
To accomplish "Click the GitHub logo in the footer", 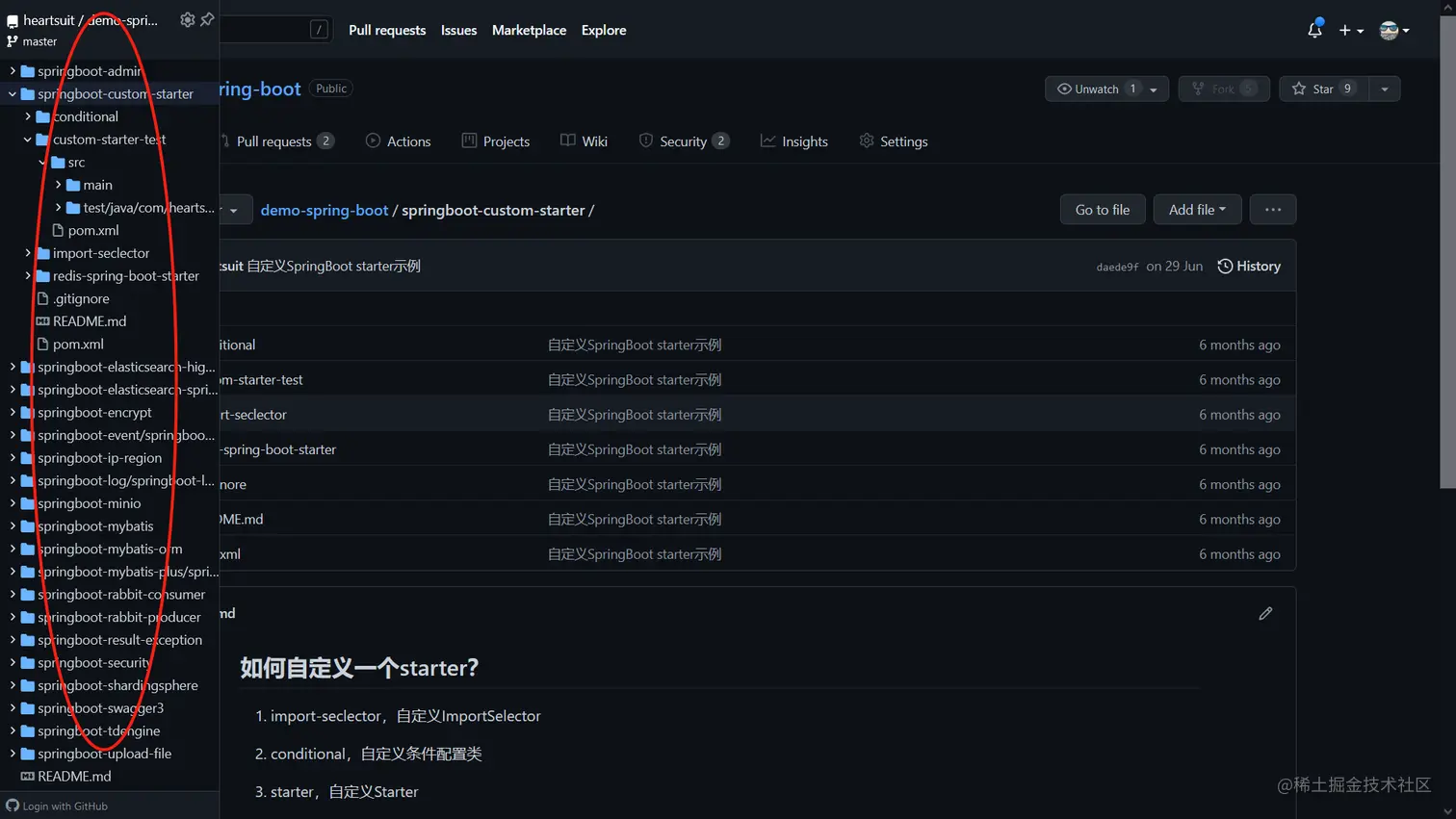I will [x=11, y=805].
